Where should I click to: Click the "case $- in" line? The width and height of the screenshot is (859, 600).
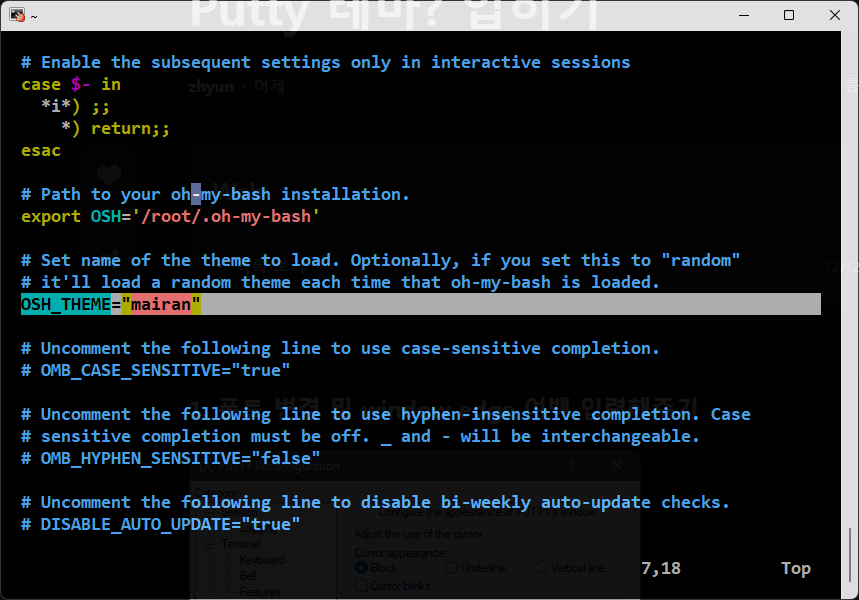tap(71, 84)
